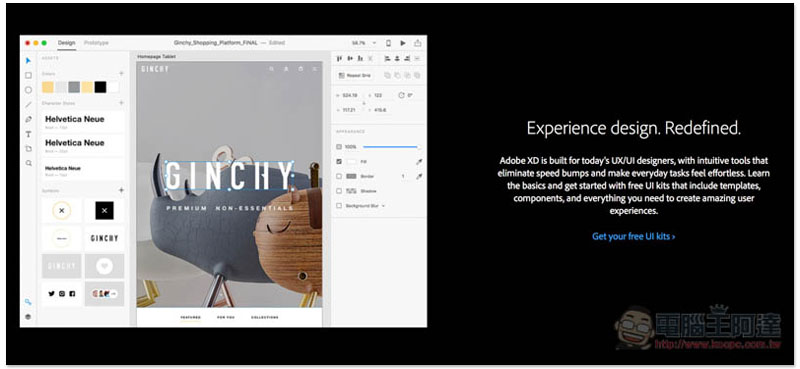
Task: Enable the Shadow checkbox
Action: (x=339, y=191)
